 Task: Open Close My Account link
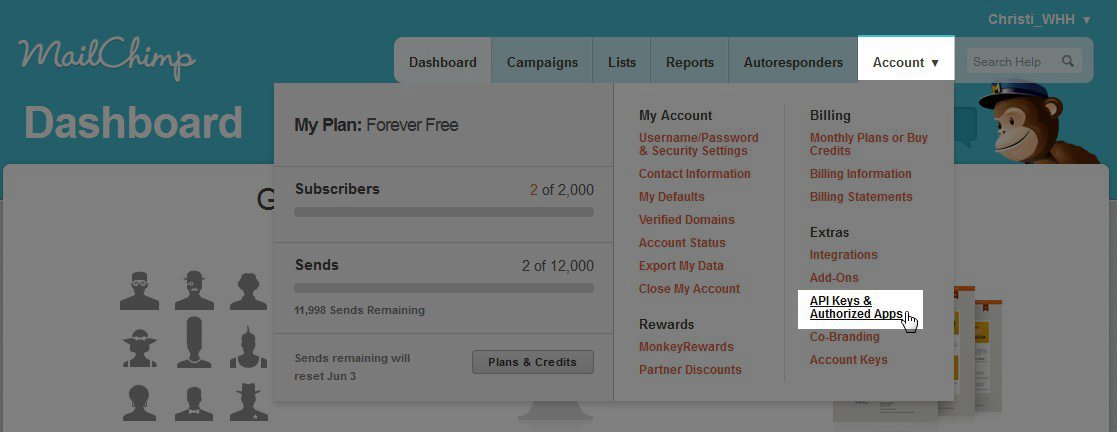[689, 289]
